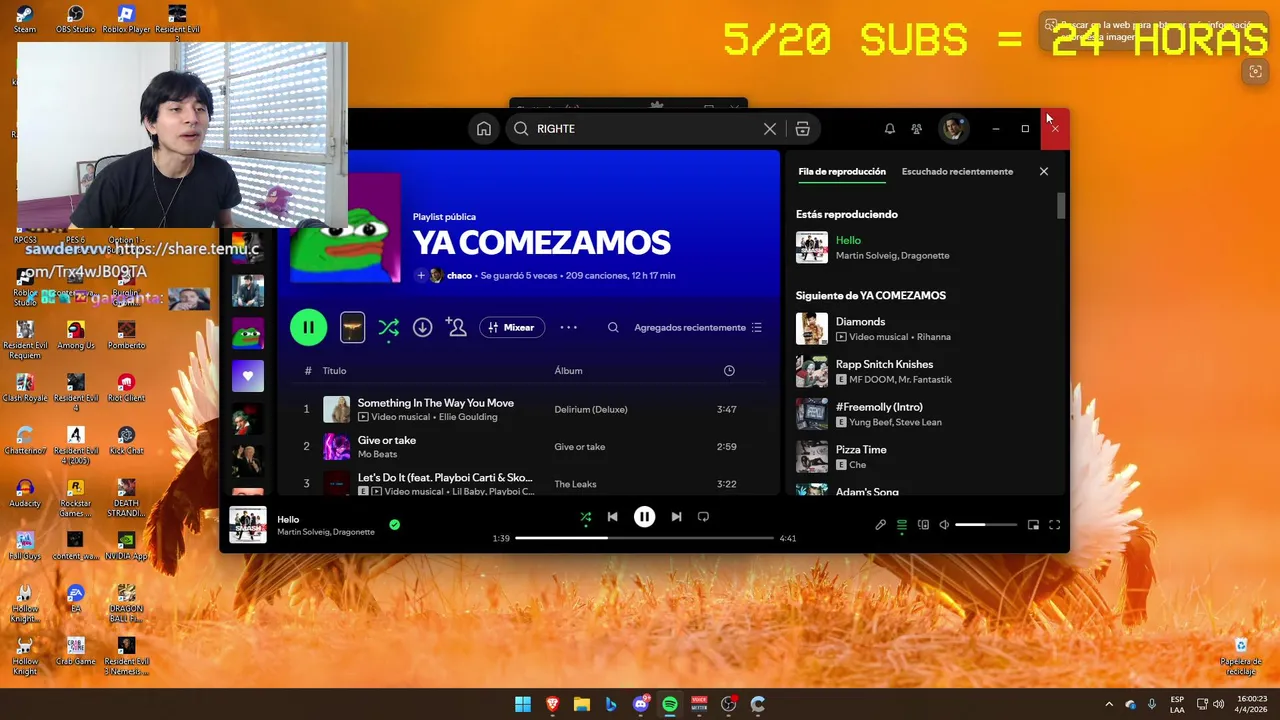Open Mo Beats artist link
The width and height of the screenshot is (1280, 720).
tap(377, 454)
